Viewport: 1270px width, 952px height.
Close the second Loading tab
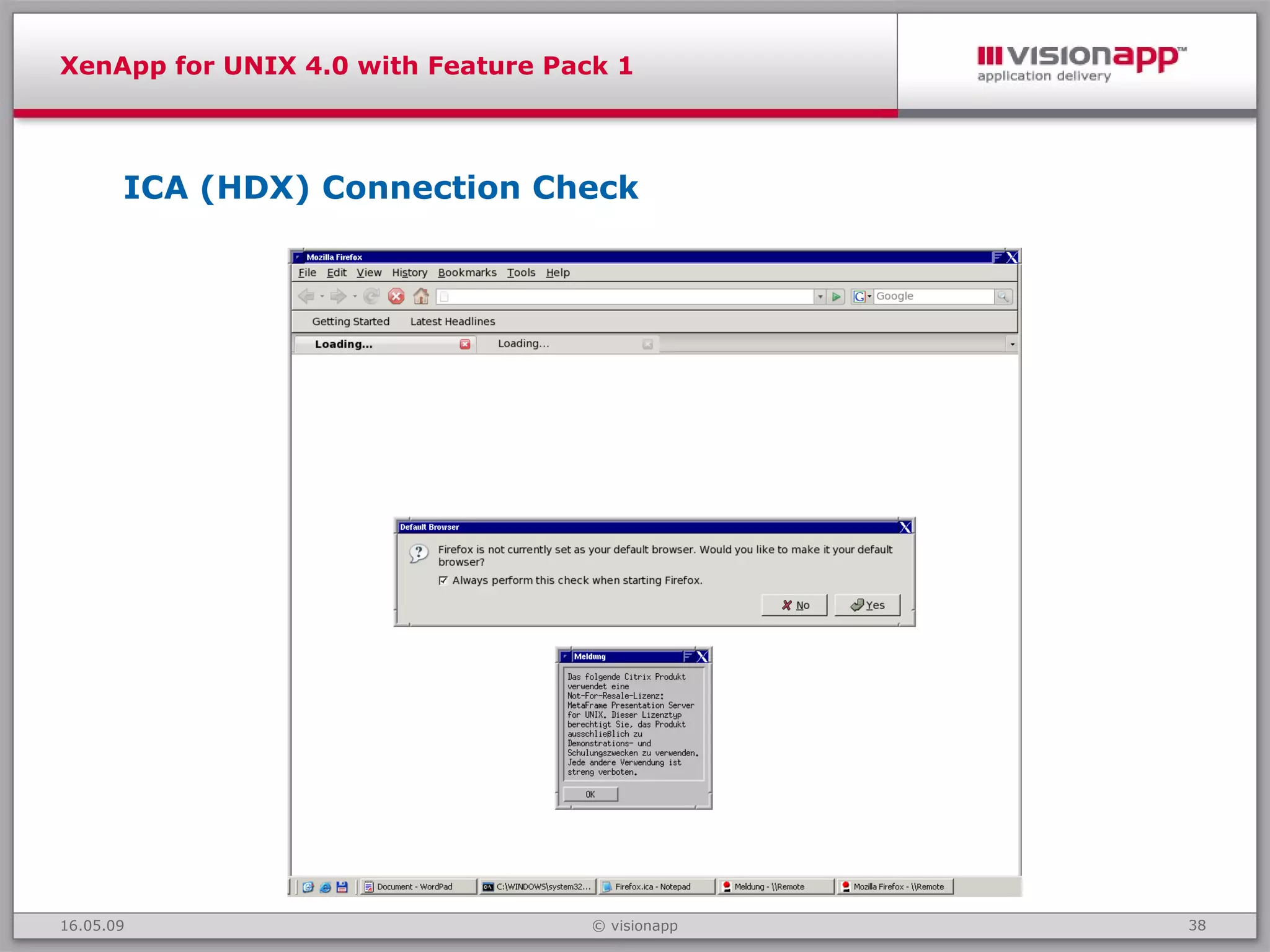tap(647, 344)
